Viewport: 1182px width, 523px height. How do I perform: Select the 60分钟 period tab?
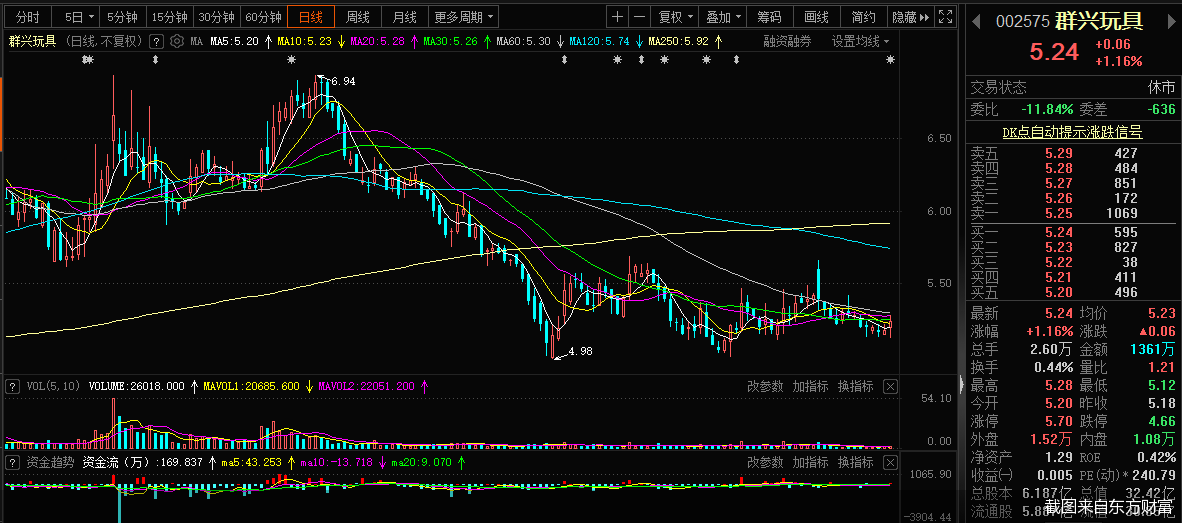(x=263, y=17)
